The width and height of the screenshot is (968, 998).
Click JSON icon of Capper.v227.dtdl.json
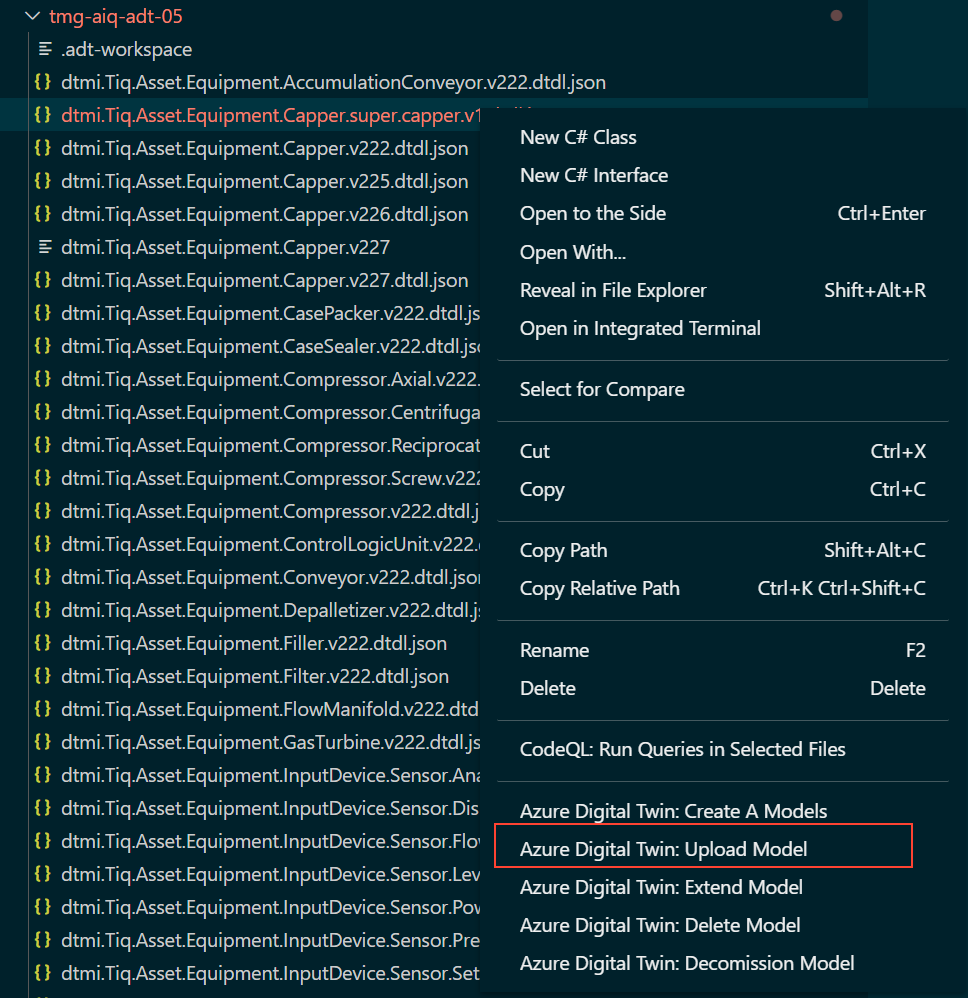click(x=43, y=279)
